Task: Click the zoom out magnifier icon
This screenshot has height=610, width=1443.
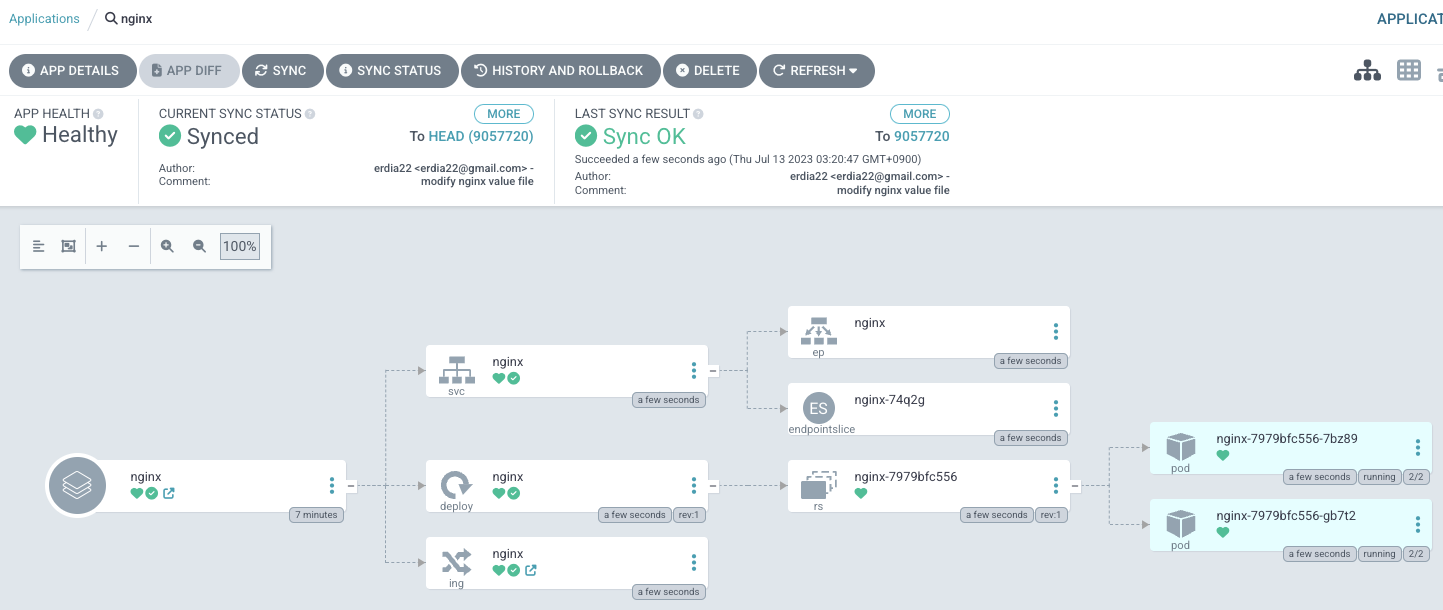Action: [x=199, y=246]
